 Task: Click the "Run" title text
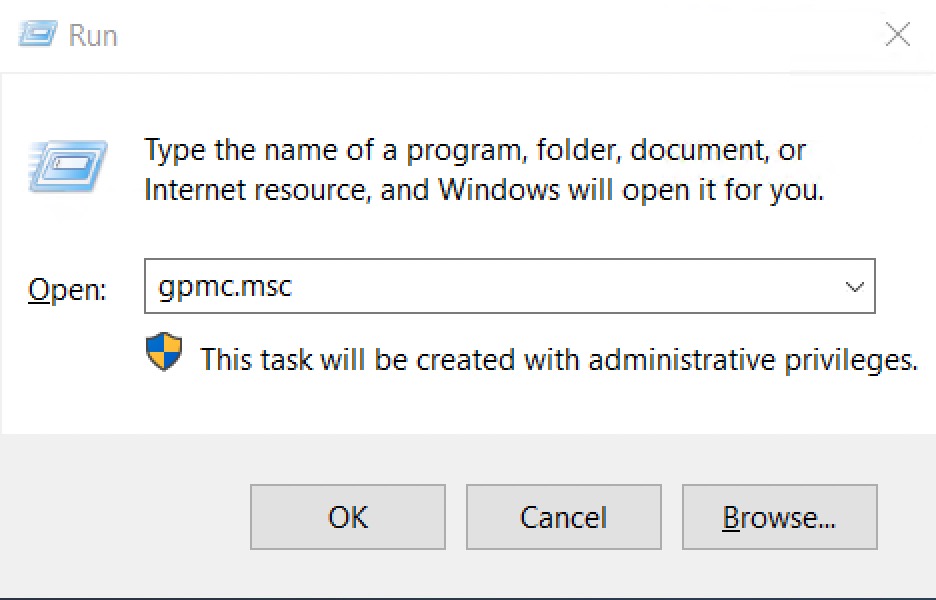coord(93,35)
